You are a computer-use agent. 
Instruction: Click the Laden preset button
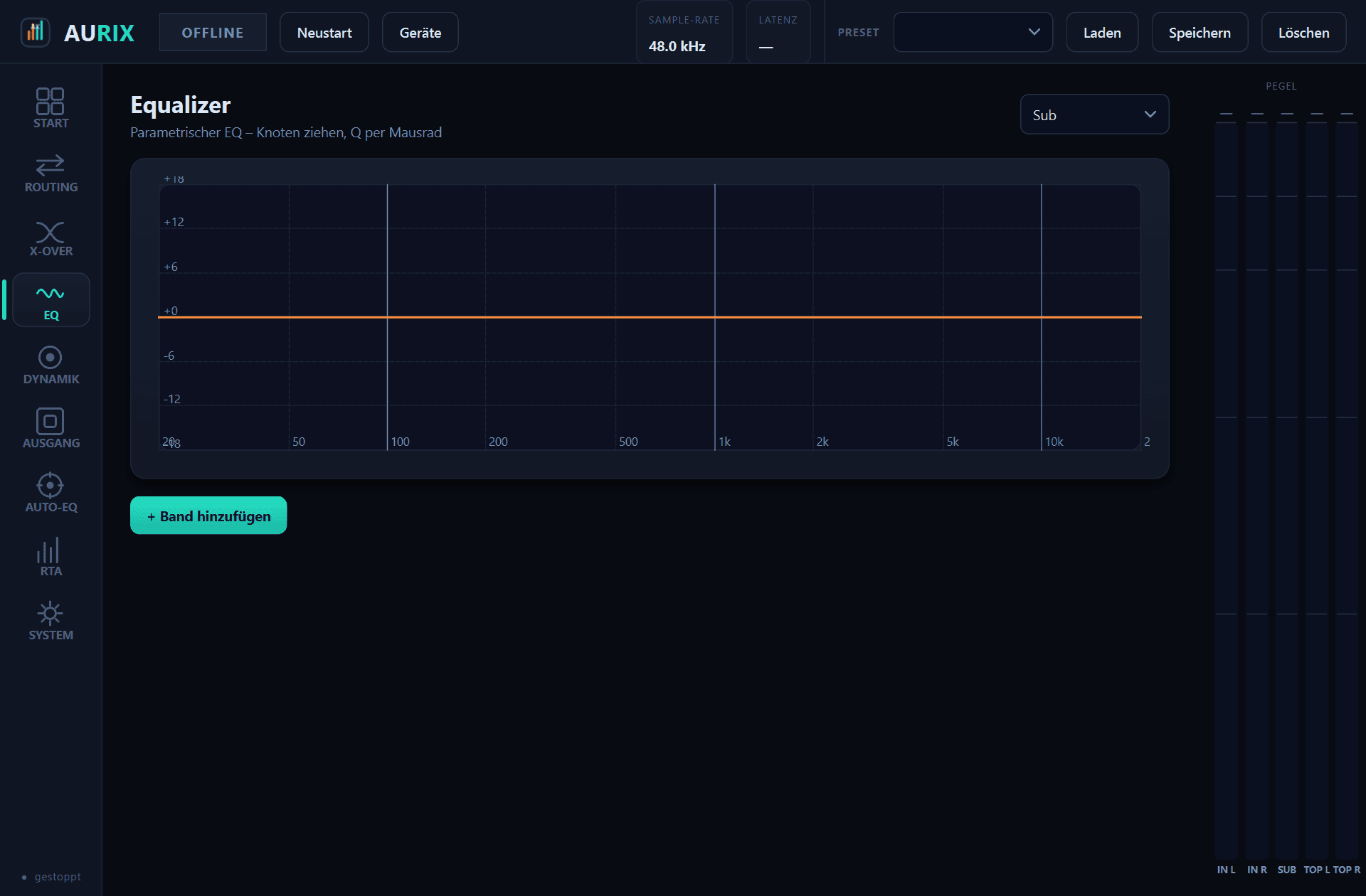coord(1102,32)
